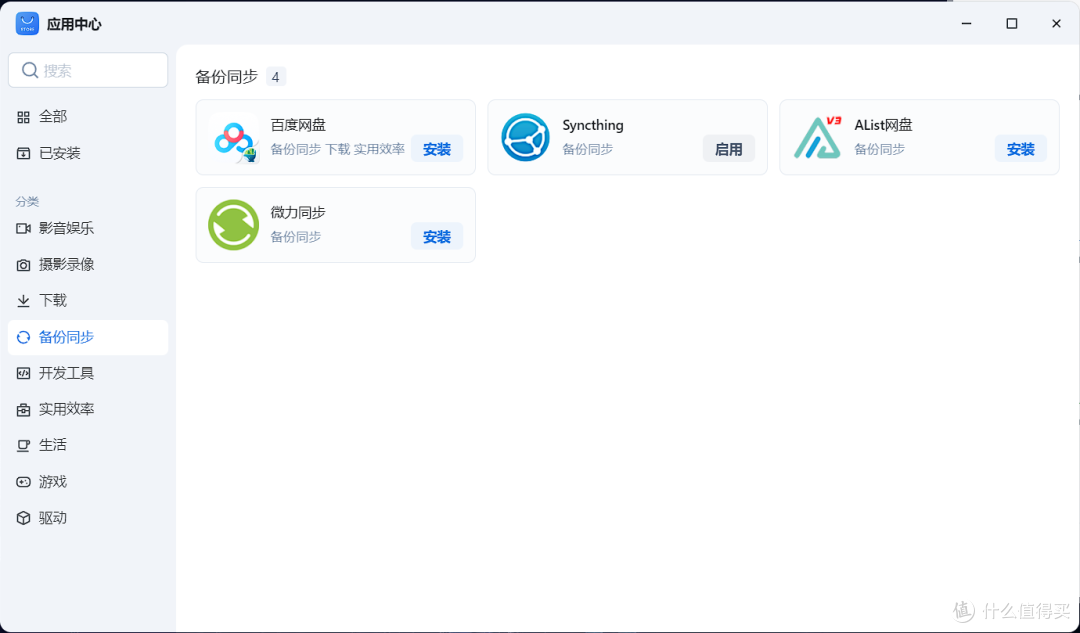This screenshot has height=633, width=1080.
Task: Click the 全部 grid icon
Action: [x=23, y=117]
